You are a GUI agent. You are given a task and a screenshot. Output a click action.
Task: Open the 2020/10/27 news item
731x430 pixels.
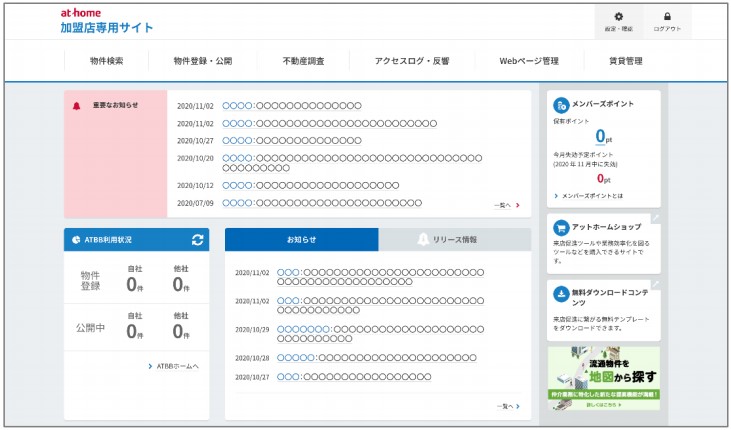354,377
